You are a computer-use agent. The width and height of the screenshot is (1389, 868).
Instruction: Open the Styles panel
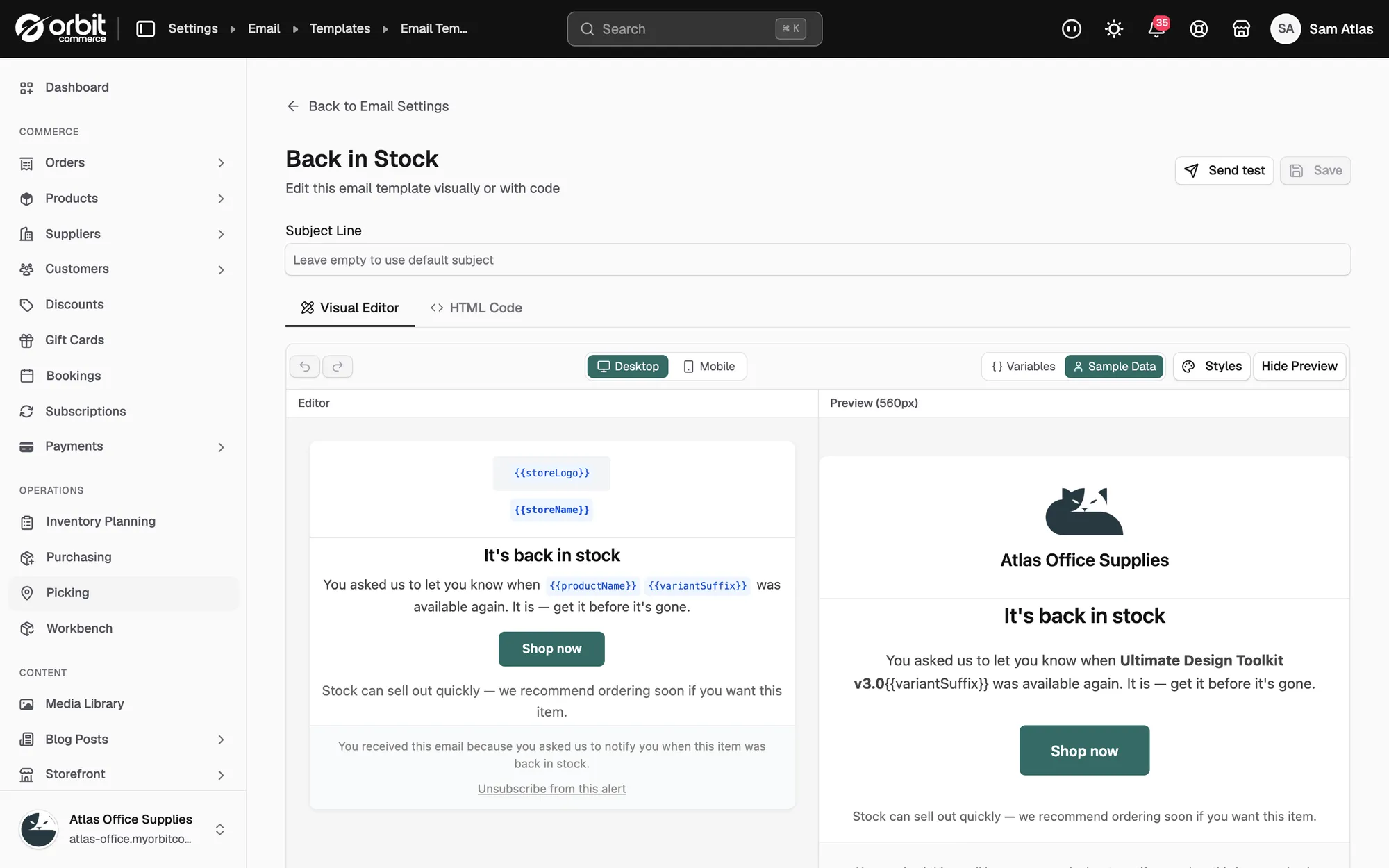click(1212, 366)
